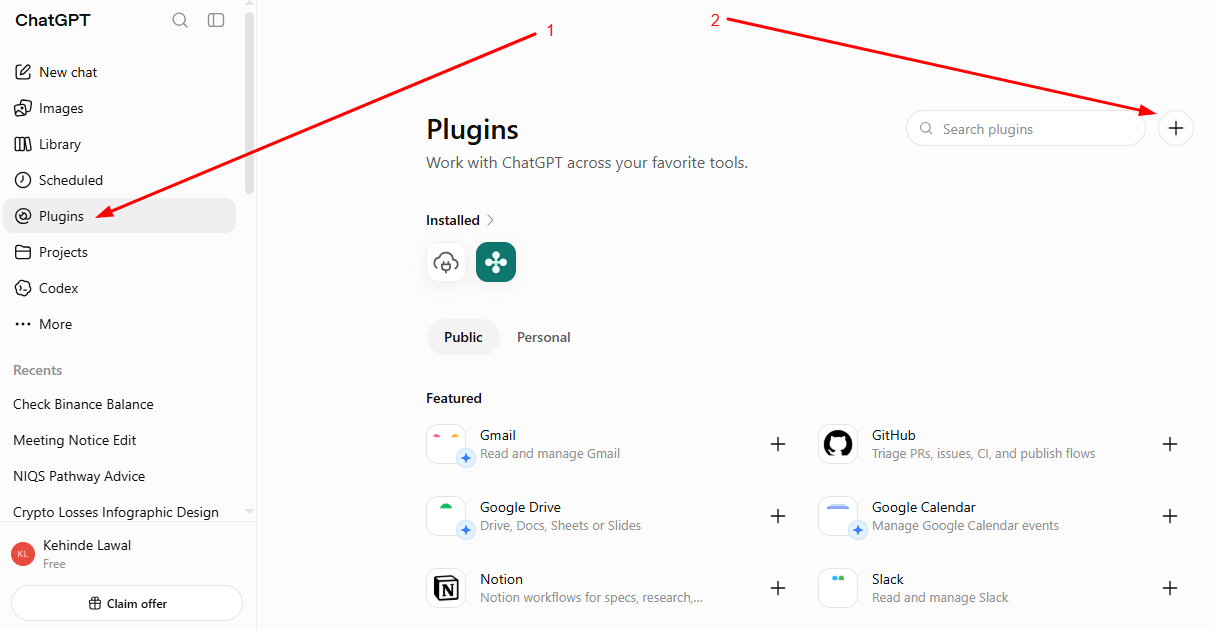Switch to the Personal tab

(544, 337)
